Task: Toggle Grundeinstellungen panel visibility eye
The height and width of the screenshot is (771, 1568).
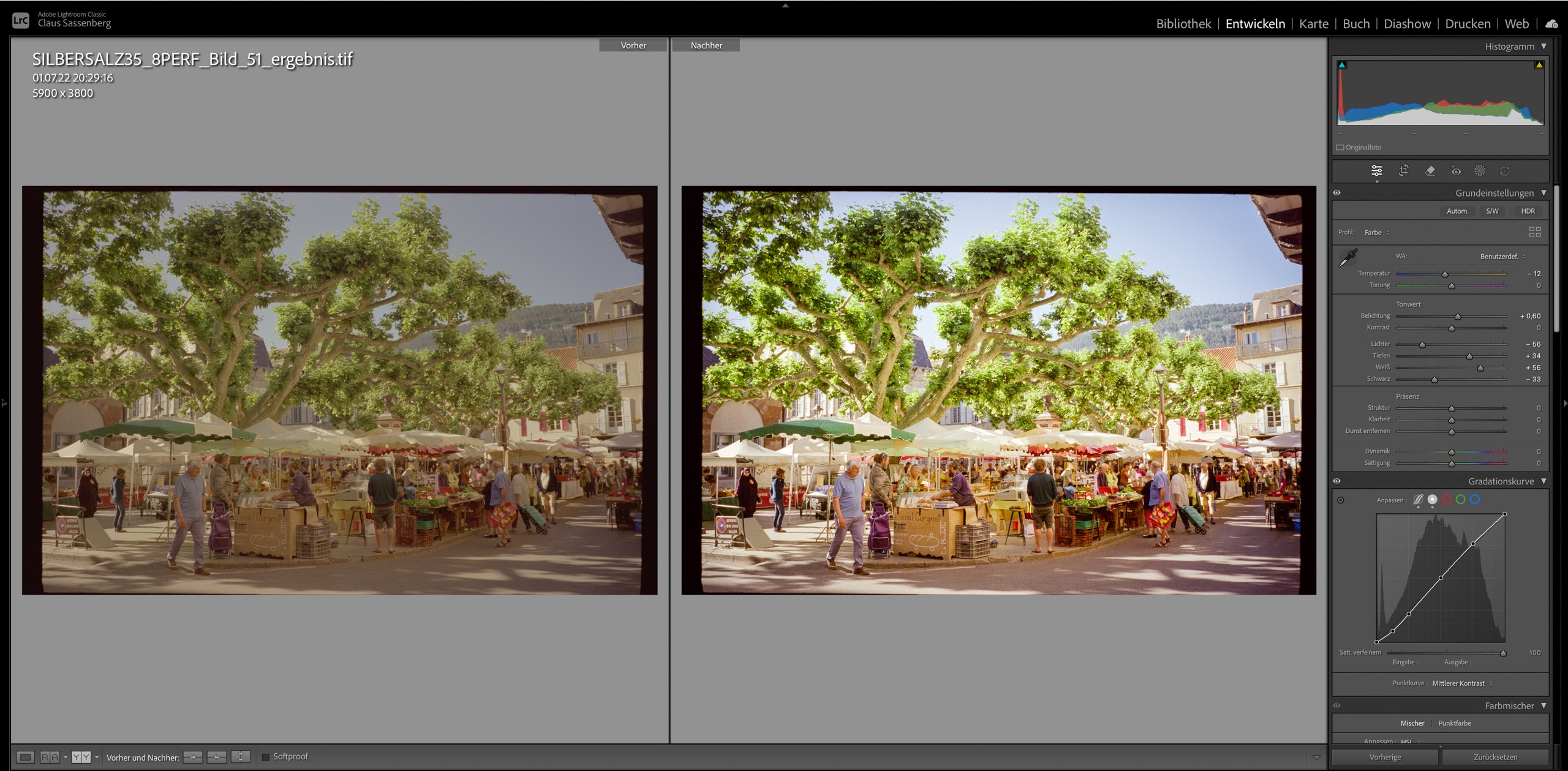Action: coord(1337,193)
